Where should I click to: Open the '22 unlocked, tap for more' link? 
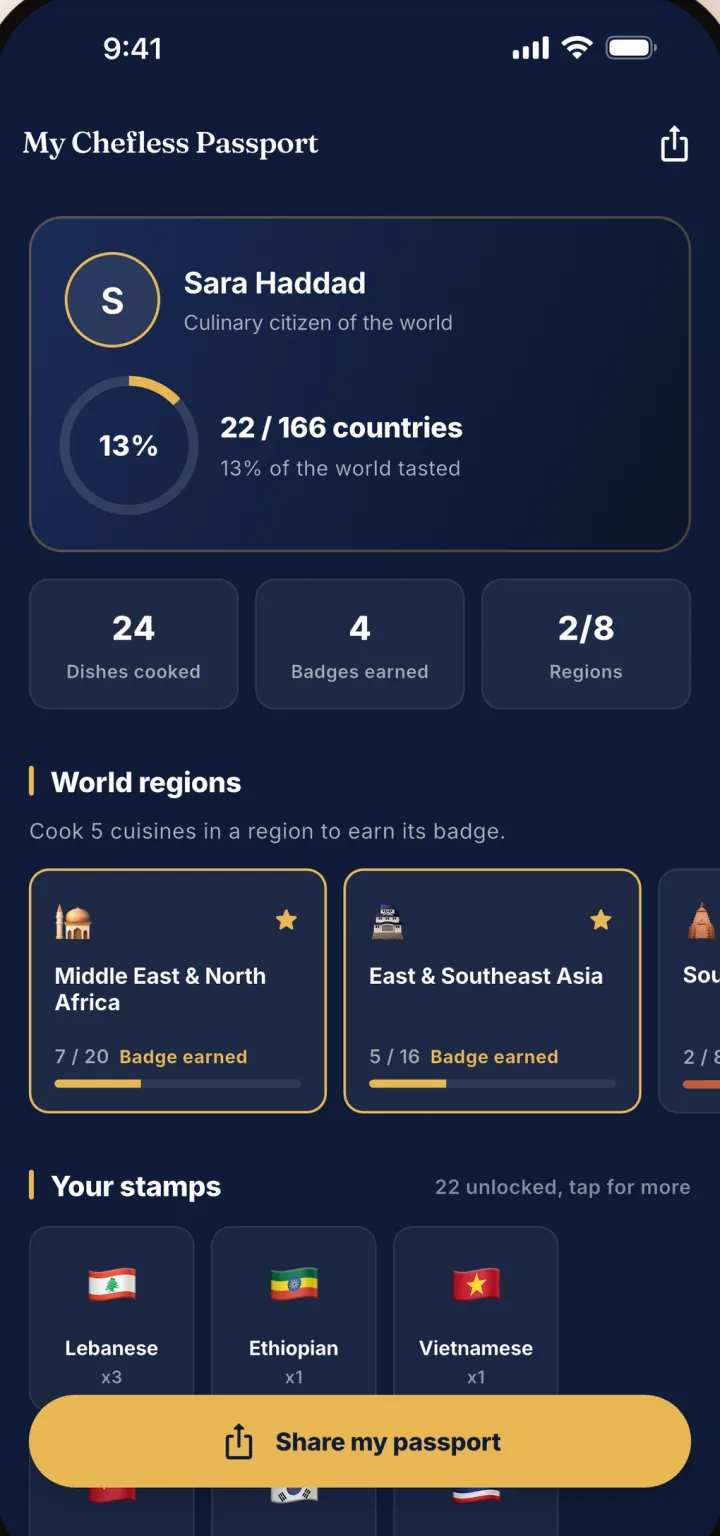click(562, 1187)
